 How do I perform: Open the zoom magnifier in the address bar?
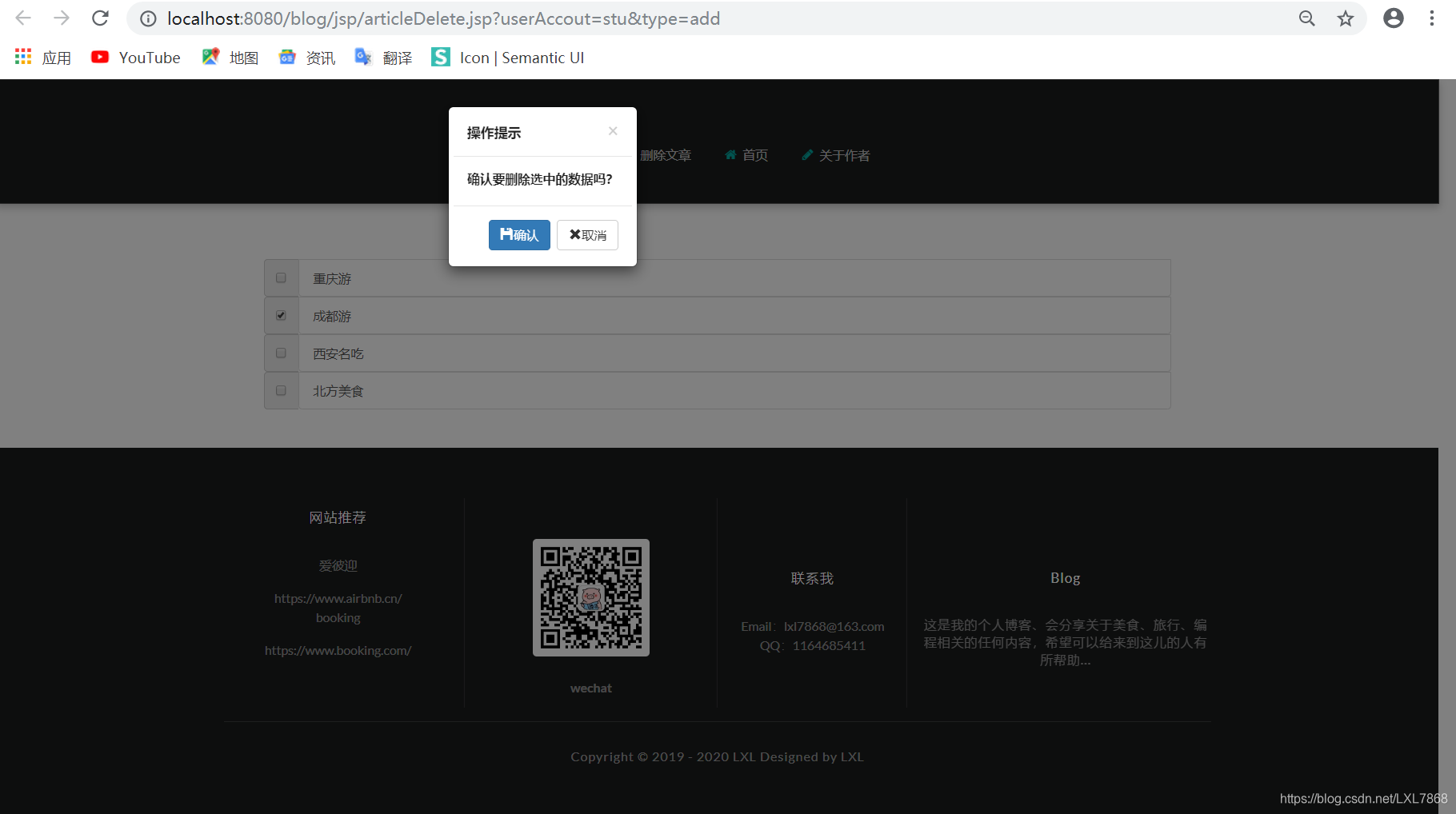[x=1306, y=18]
